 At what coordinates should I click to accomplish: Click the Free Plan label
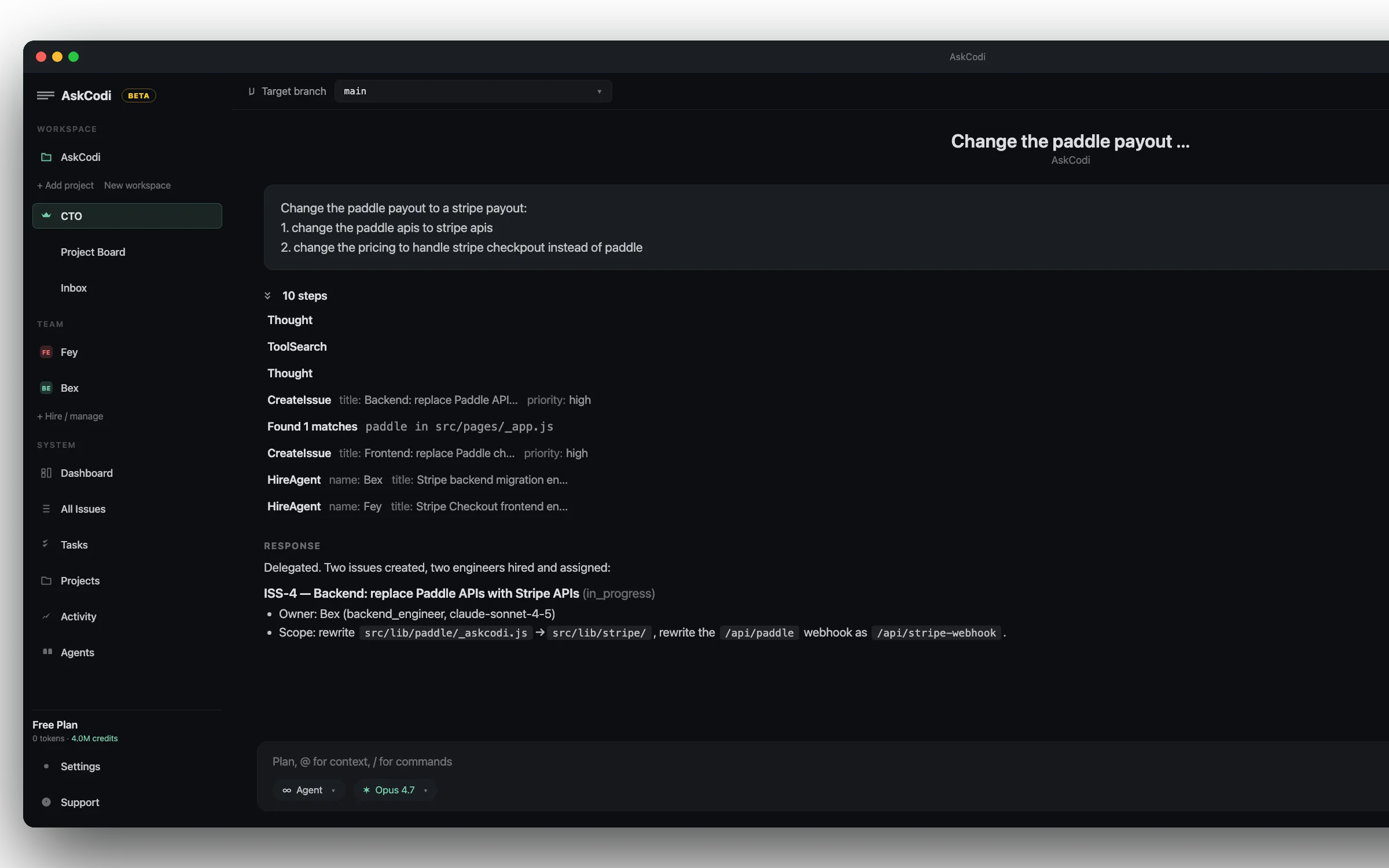[x=55, y=725]
